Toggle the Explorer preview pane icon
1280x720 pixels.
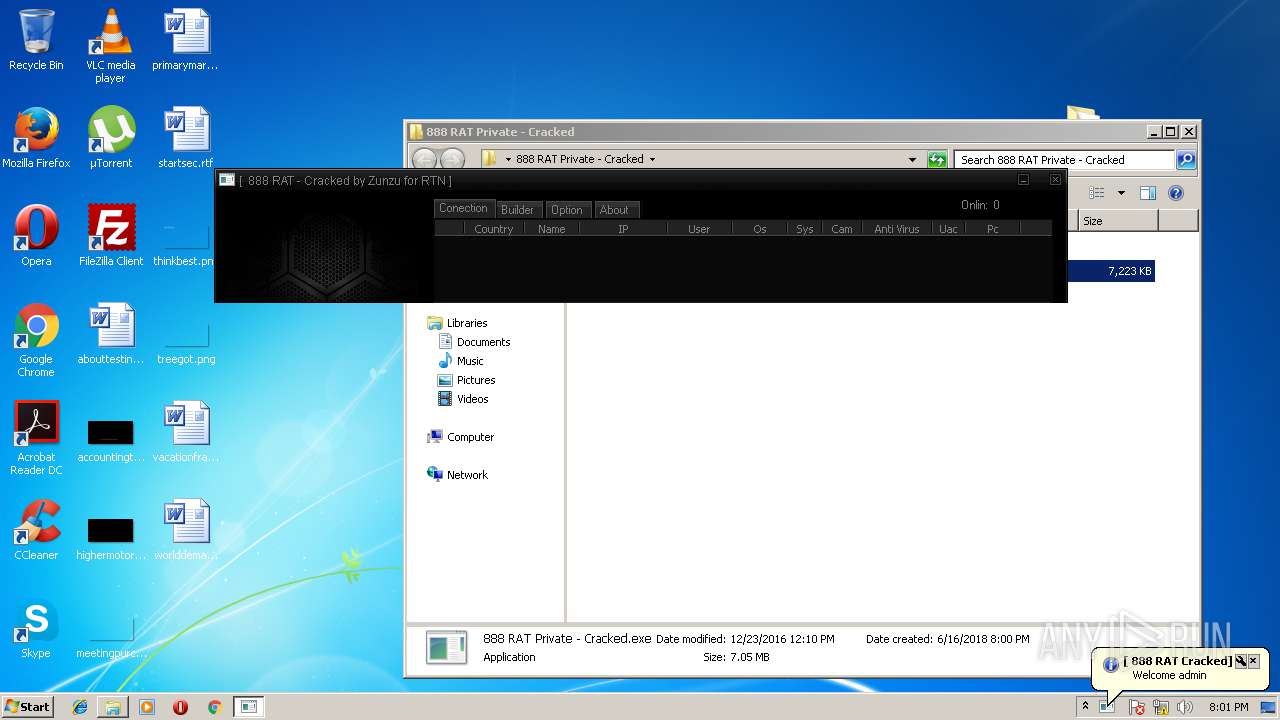tap(1148, 193)
